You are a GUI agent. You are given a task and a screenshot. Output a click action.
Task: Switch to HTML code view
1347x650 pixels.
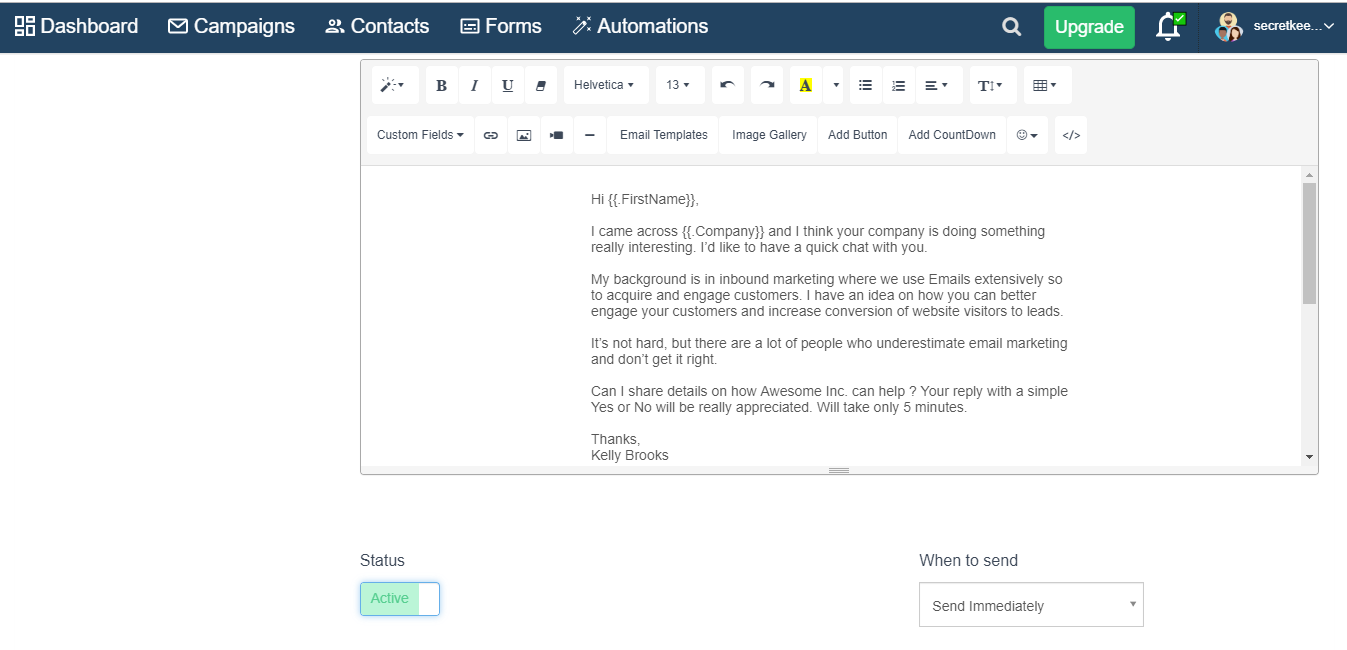click(x=1070, y=135)
